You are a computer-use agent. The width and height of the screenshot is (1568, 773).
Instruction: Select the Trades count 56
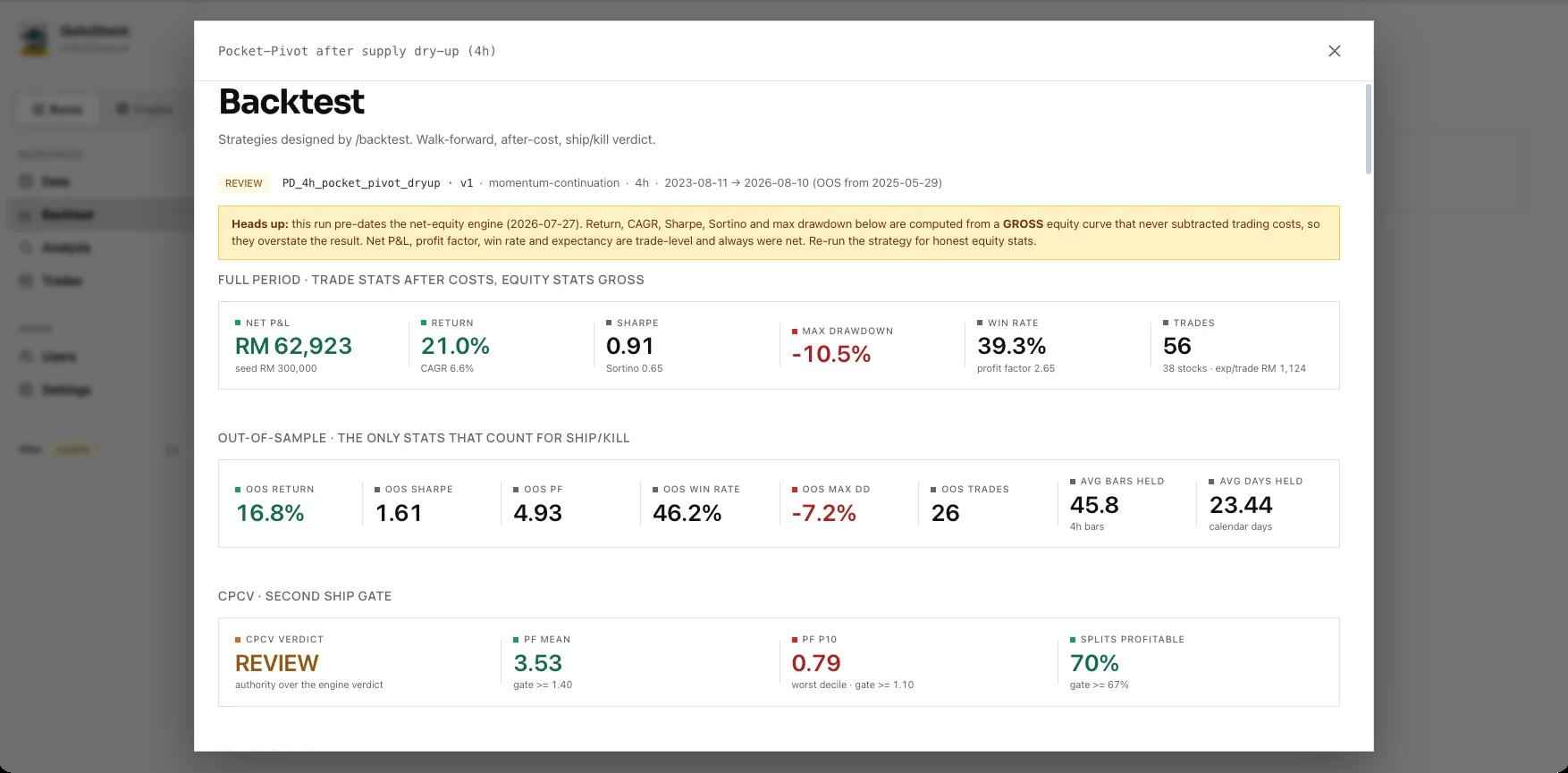[x=1176, y=346]
